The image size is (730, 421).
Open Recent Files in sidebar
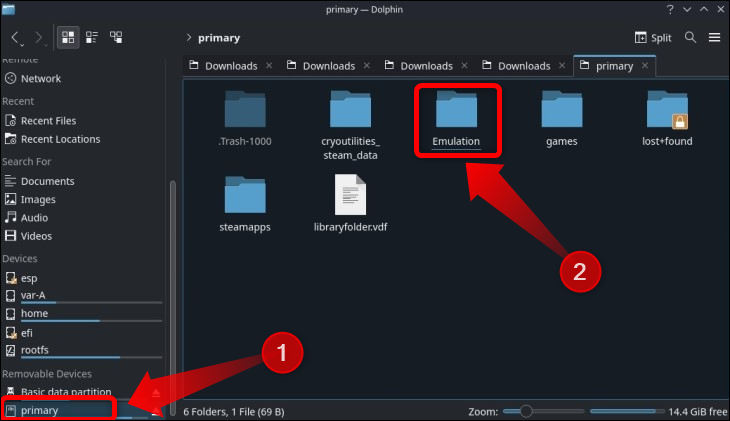48,120
